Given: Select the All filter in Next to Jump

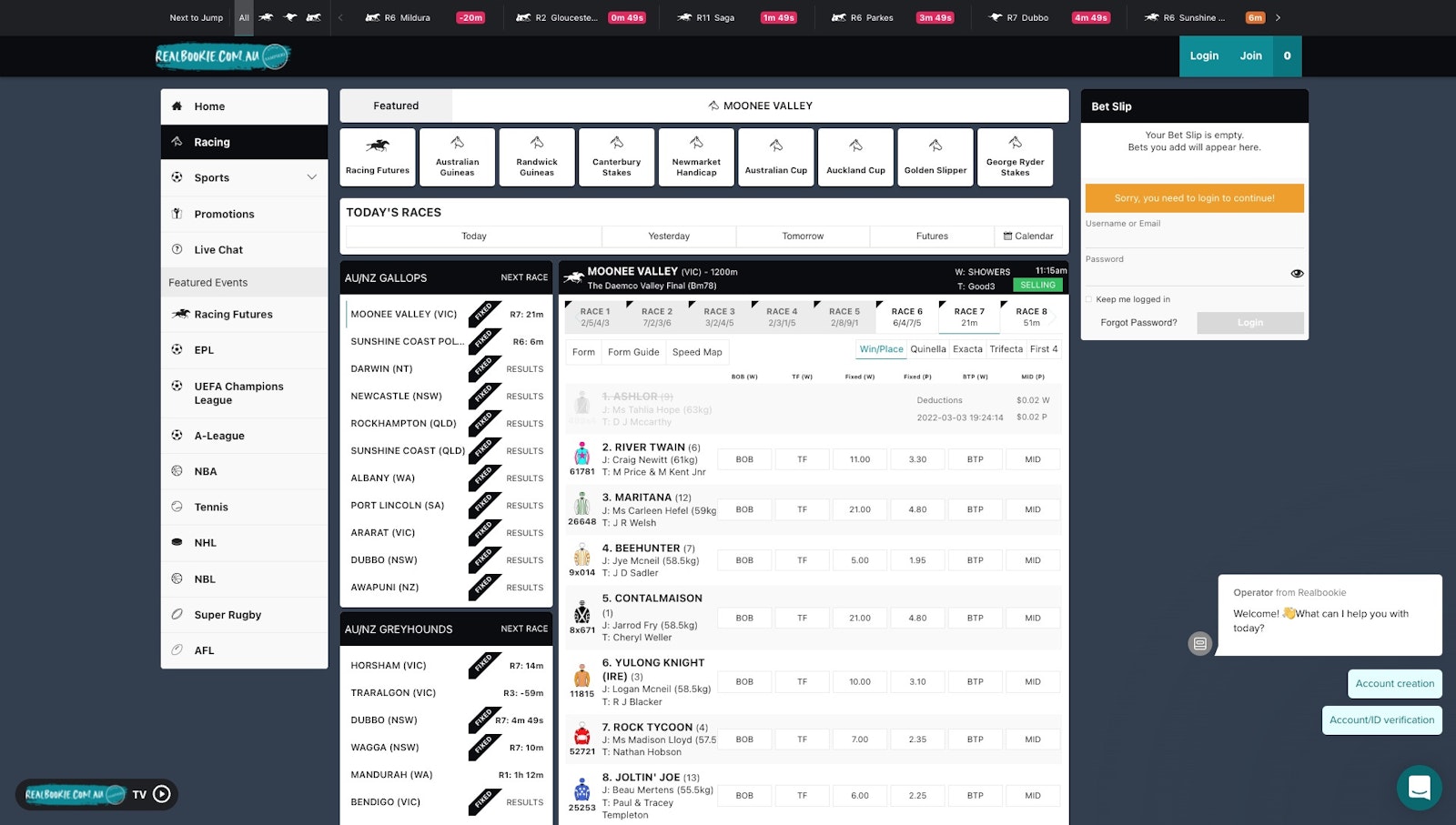Looking at the screenshot, I should (x=244, y=17).
